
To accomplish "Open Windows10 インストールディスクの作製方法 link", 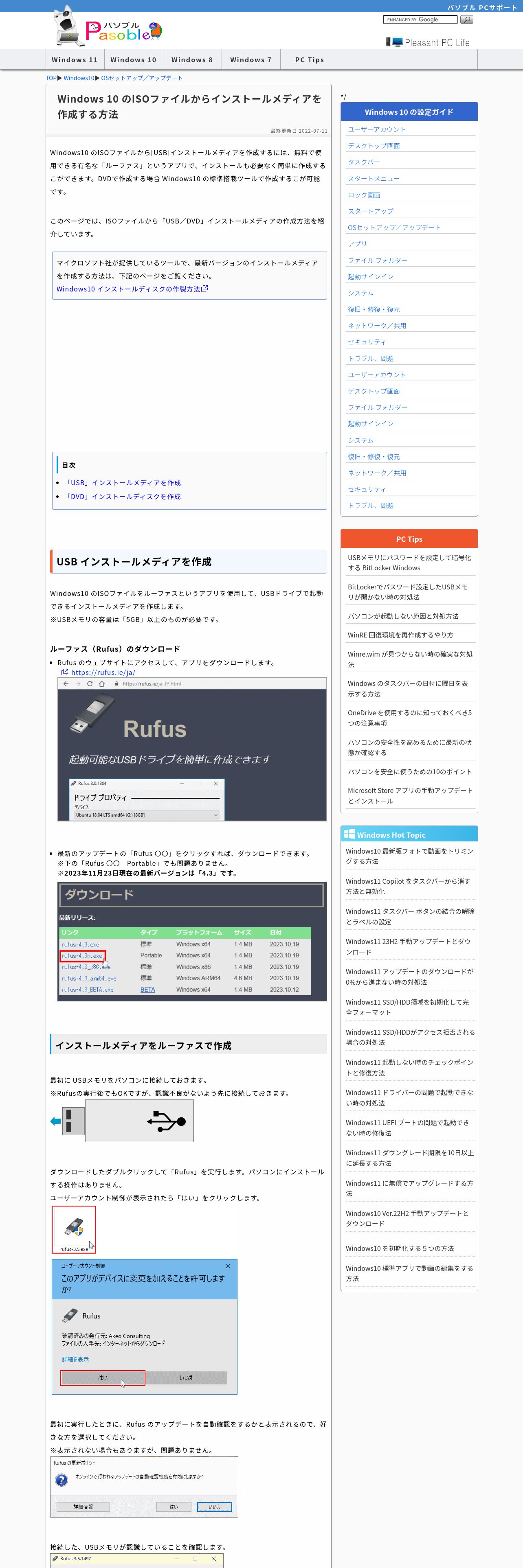I will click(x=132, y=289).
